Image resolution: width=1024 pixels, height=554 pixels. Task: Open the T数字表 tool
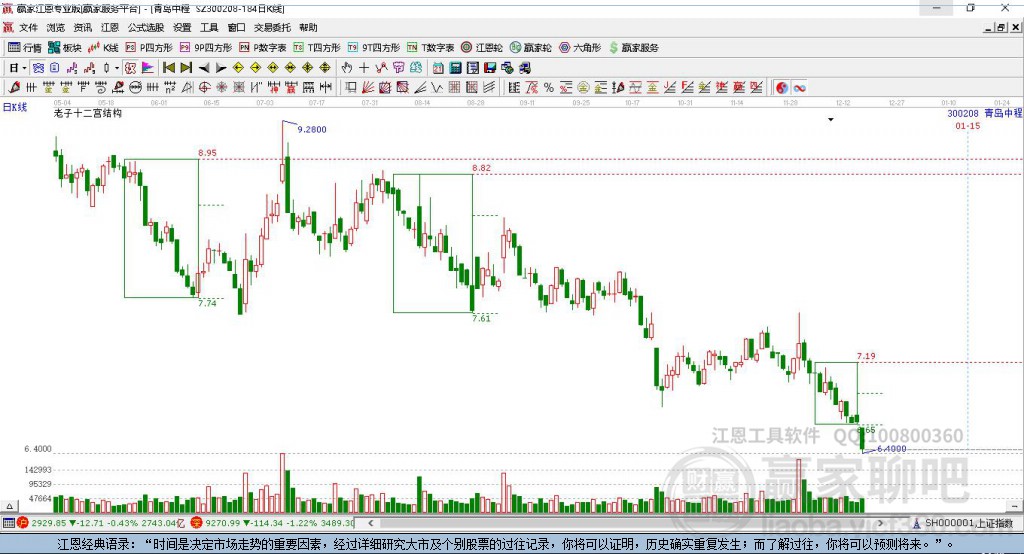(x=430, y=48)
